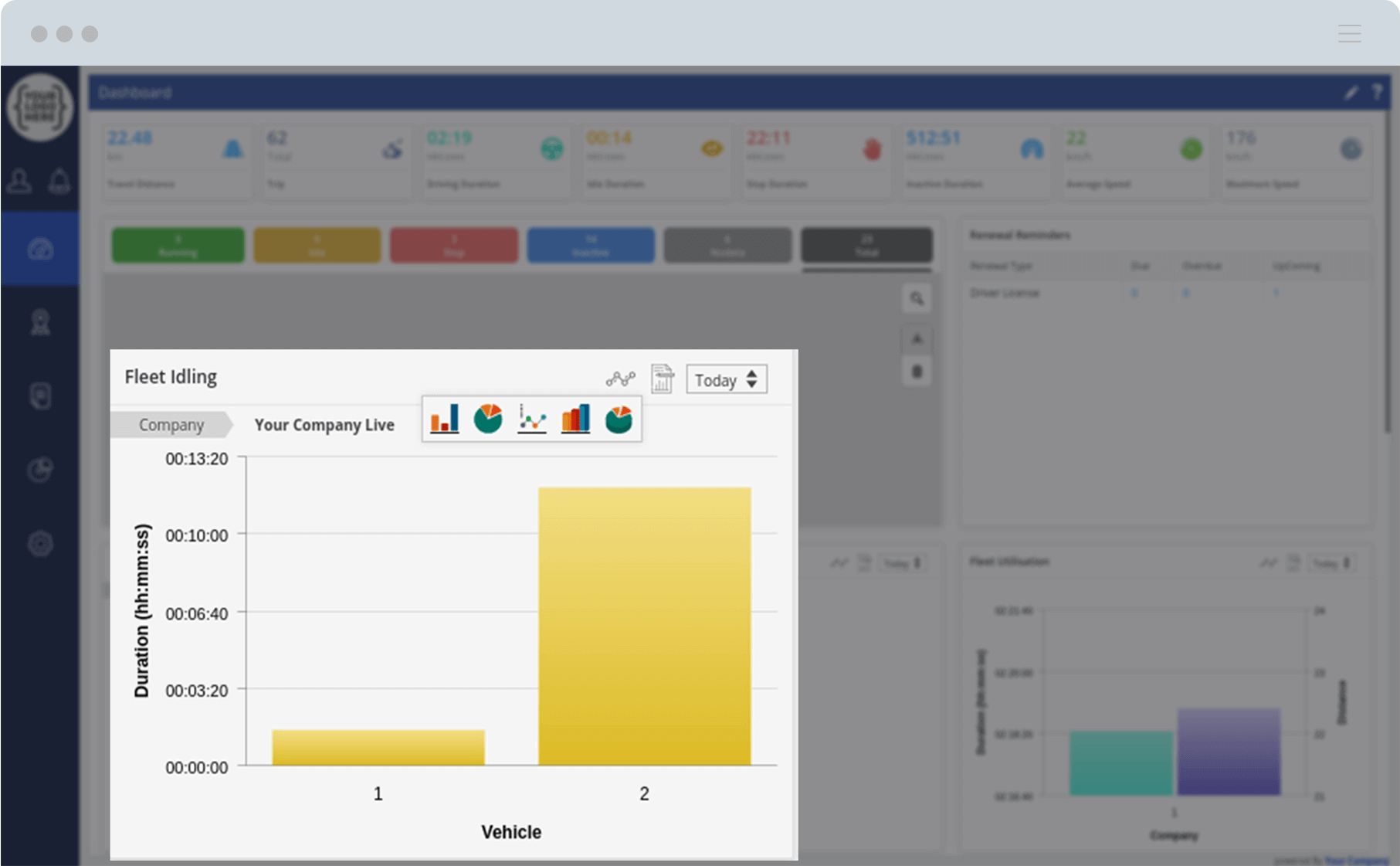1400x866 pixels.
Task: Click the Company breadcrumb
Action: [x=171, y=425]
